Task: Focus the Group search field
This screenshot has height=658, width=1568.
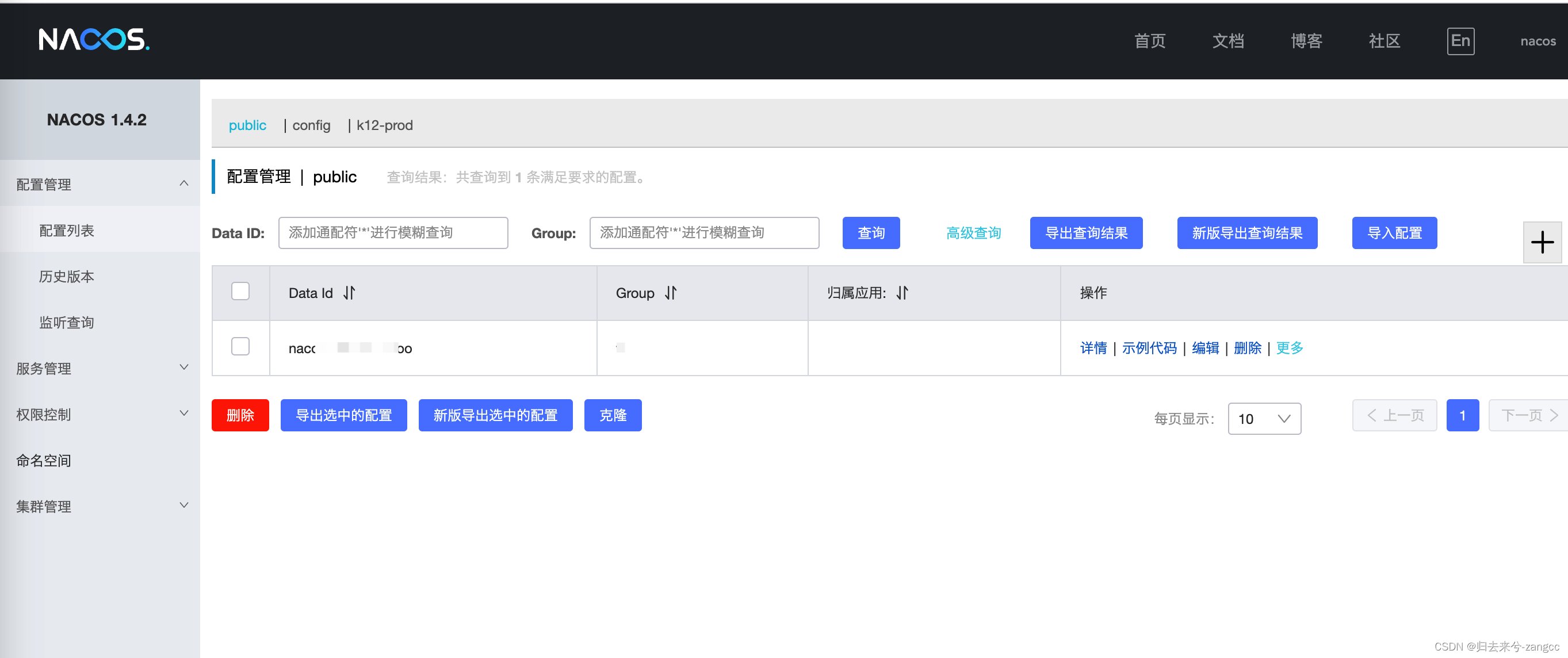Action: [x=704, y=233]
